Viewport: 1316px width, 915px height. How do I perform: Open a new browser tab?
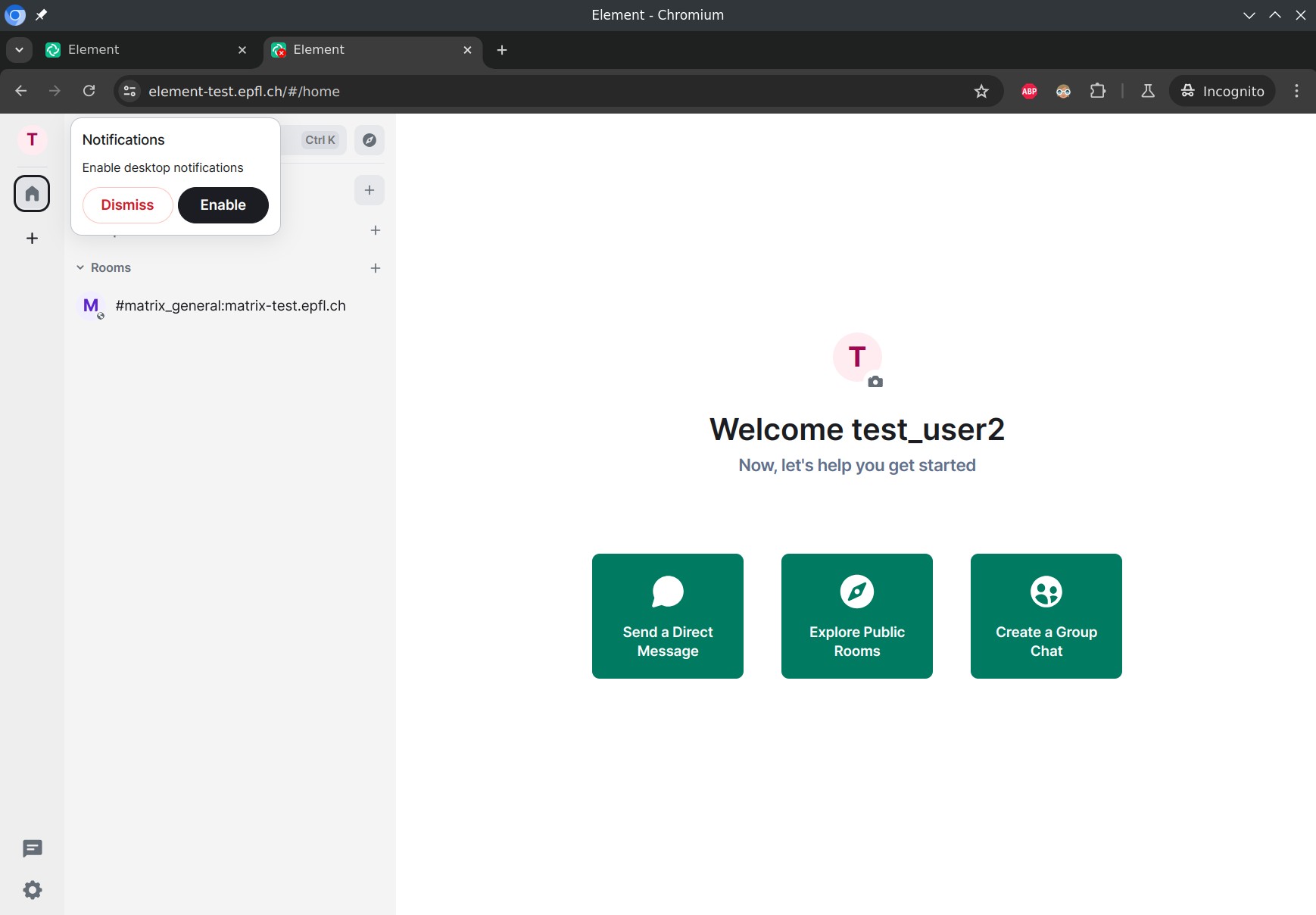pos(502,50)
